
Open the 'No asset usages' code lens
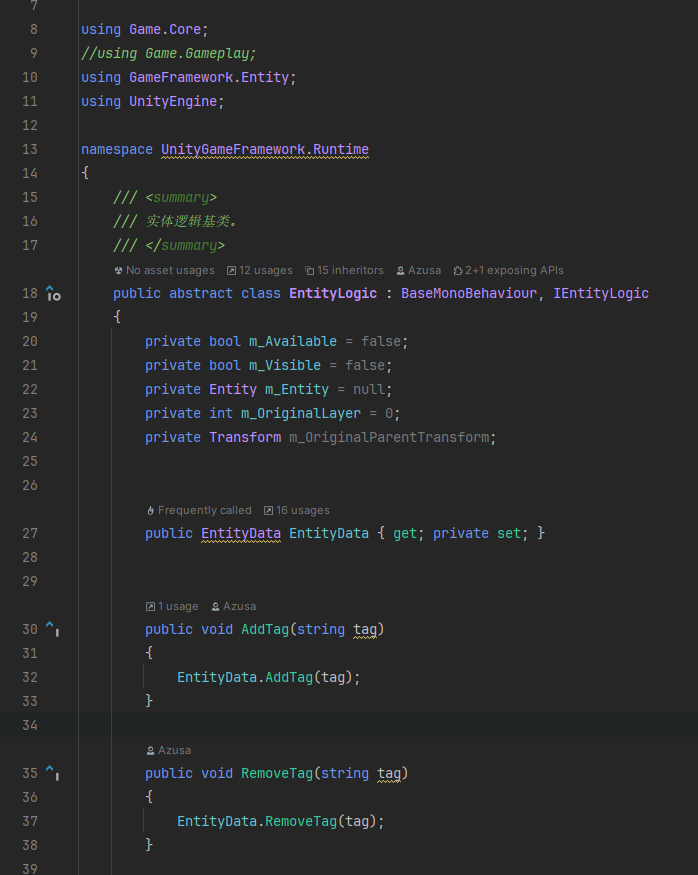pos(164,270)
